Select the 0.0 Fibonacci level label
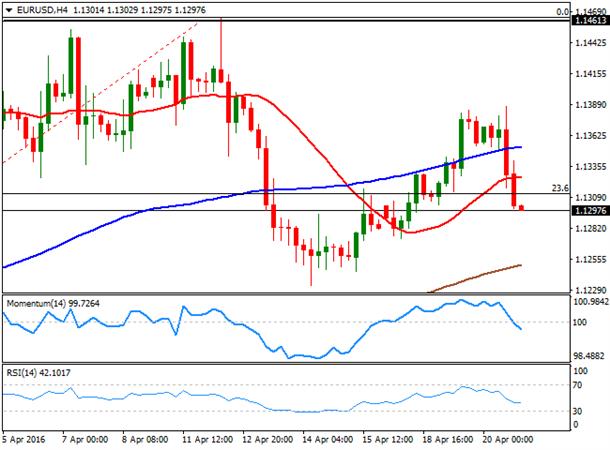This screenshot has width=610, height=450. coord(562,12)
